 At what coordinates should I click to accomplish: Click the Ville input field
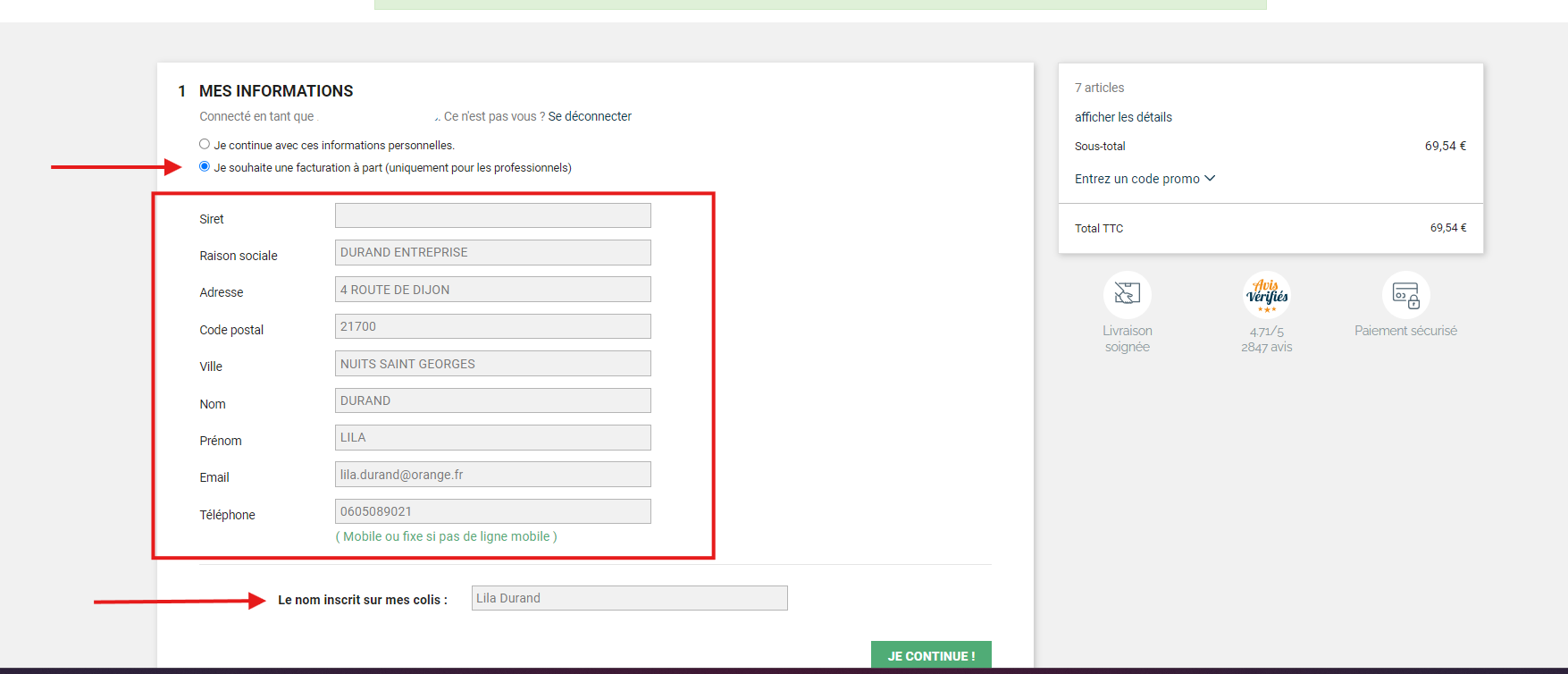tap(492, 364)
